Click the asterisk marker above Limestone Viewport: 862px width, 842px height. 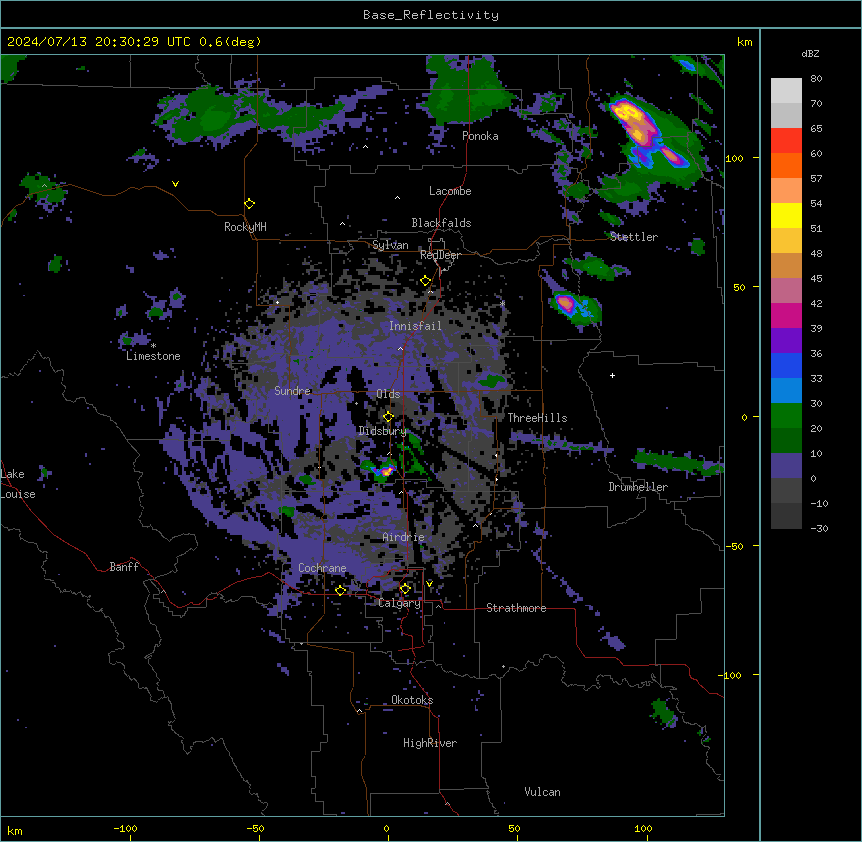[x=153, y=346]
